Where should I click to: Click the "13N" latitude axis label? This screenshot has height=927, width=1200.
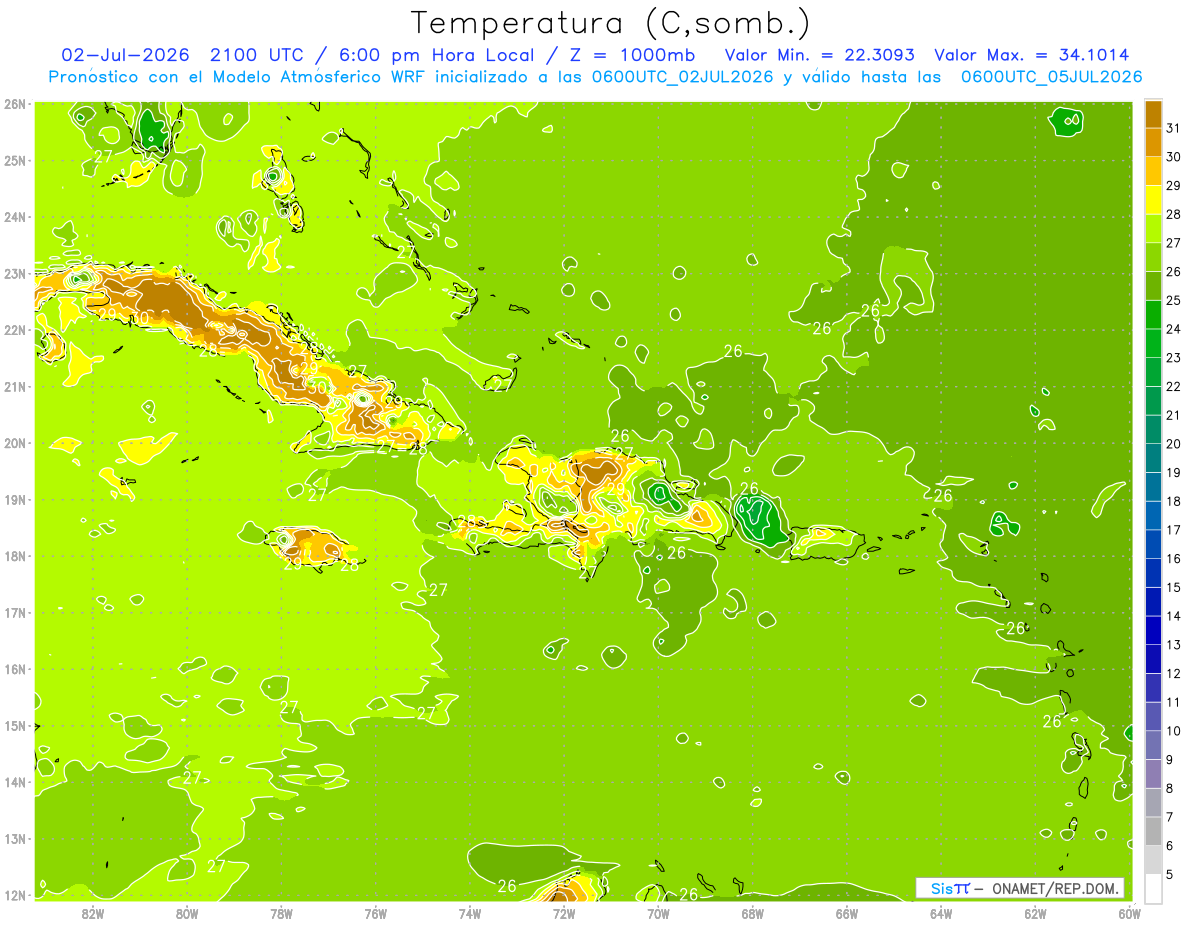click(x=15, y=838)
